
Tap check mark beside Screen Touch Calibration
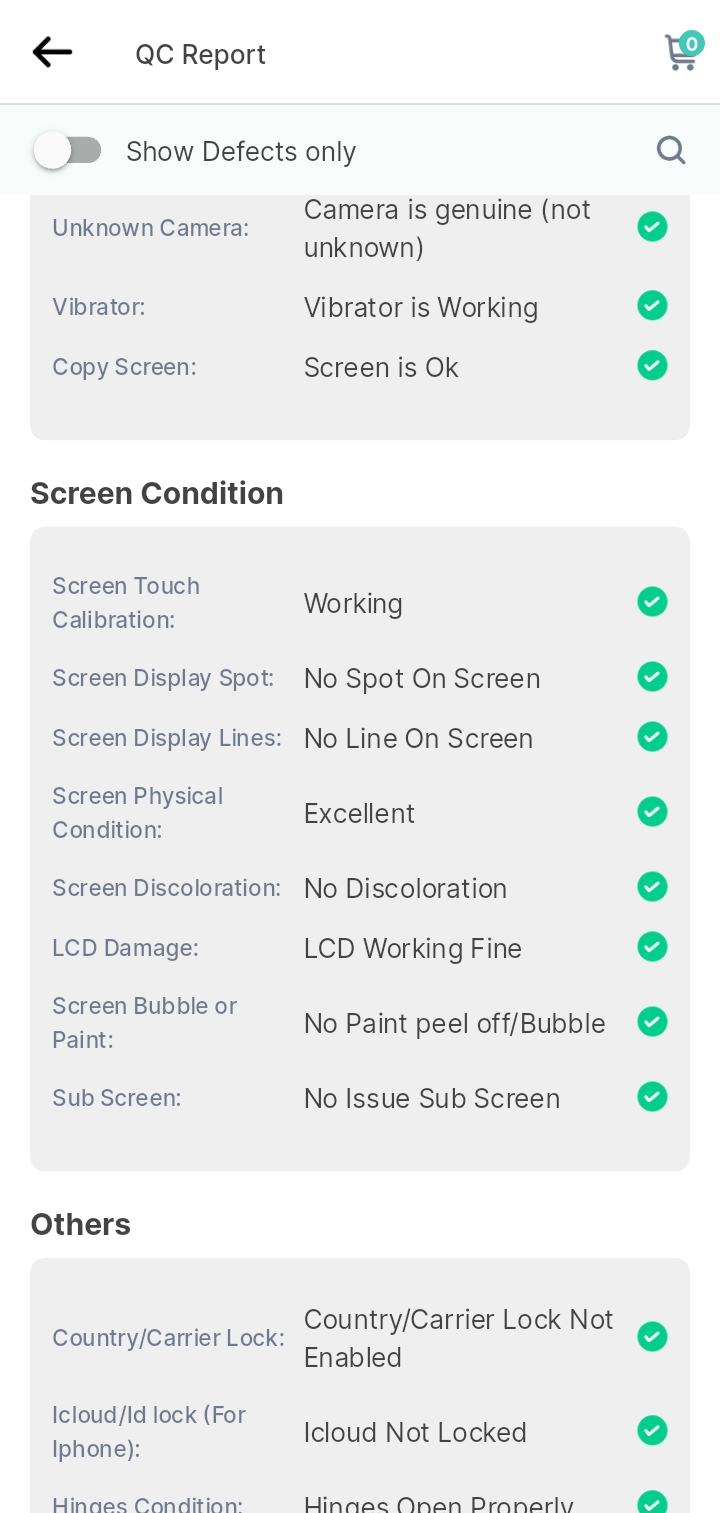pos(652,602)
